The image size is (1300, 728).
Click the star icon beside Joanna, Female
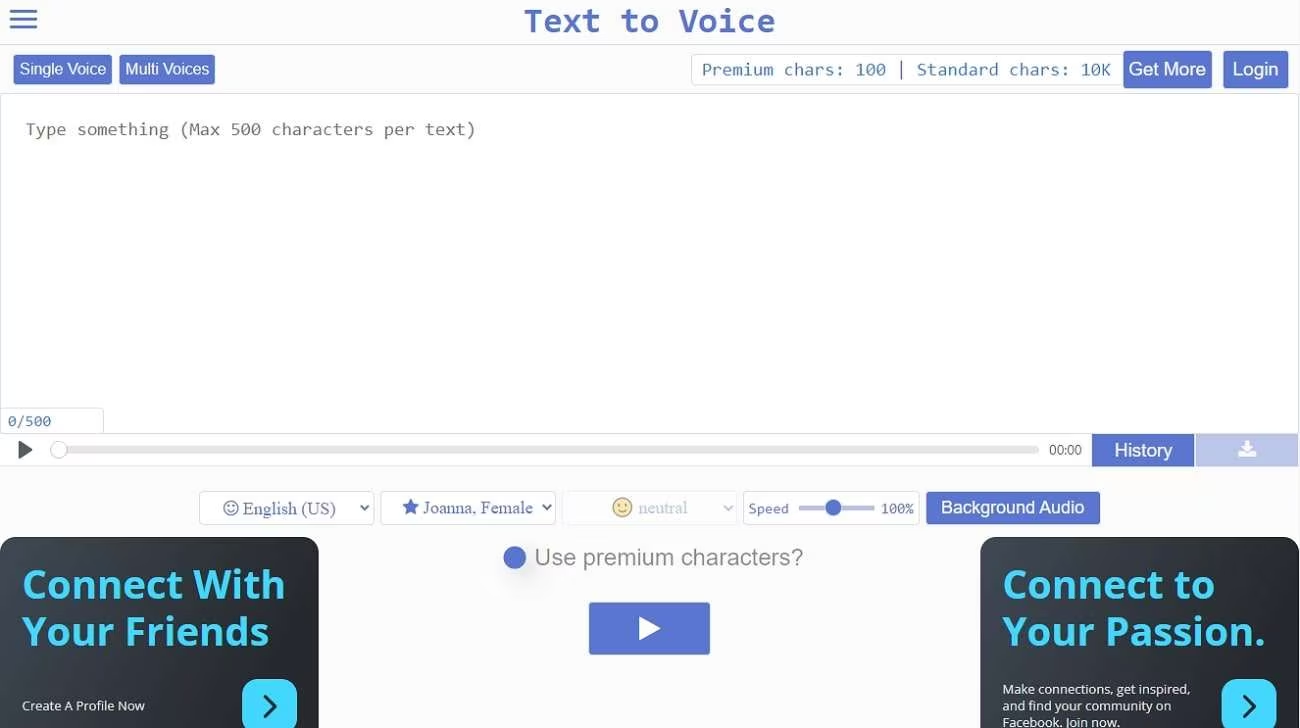(410, 507)
